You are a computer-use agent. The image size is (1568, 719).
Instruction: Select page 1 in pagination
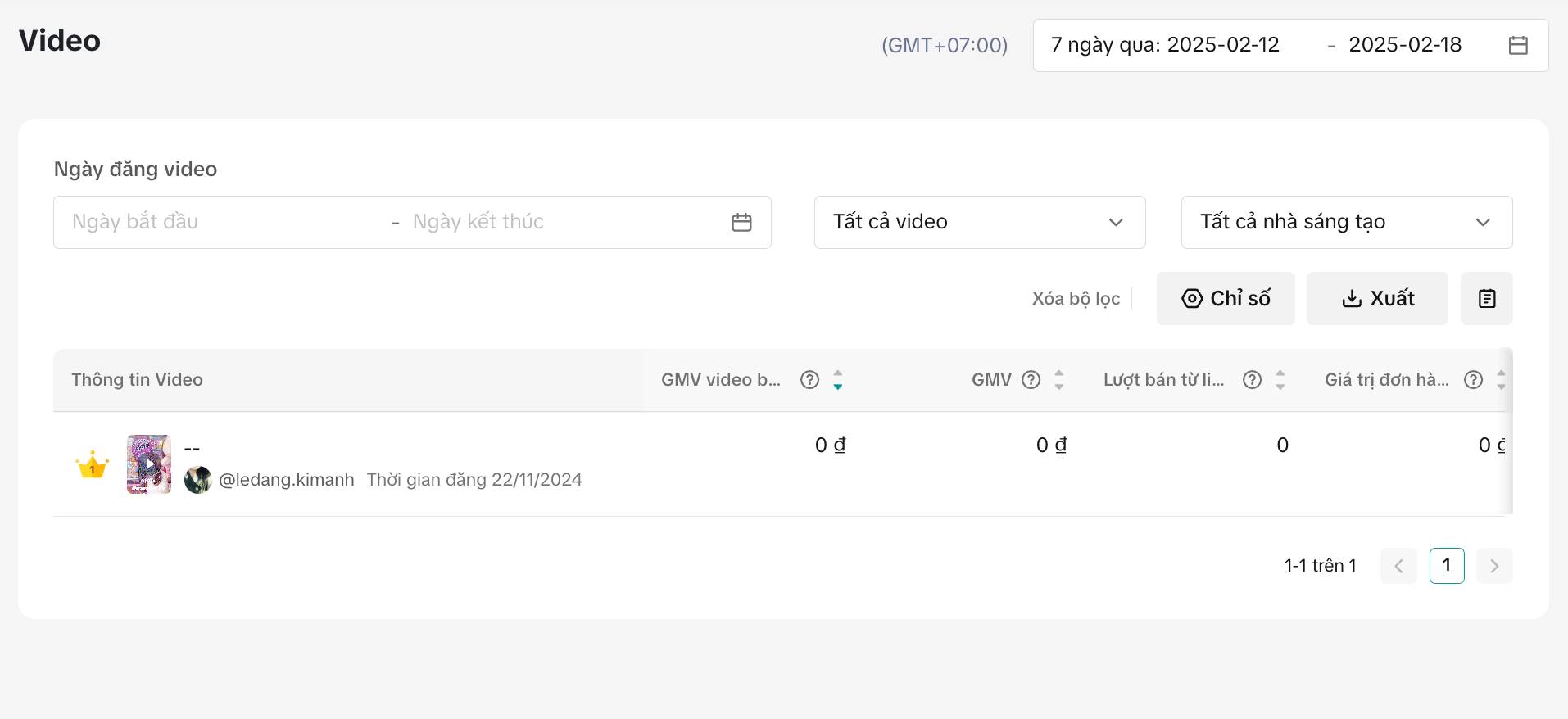(x=1446, y=565)
